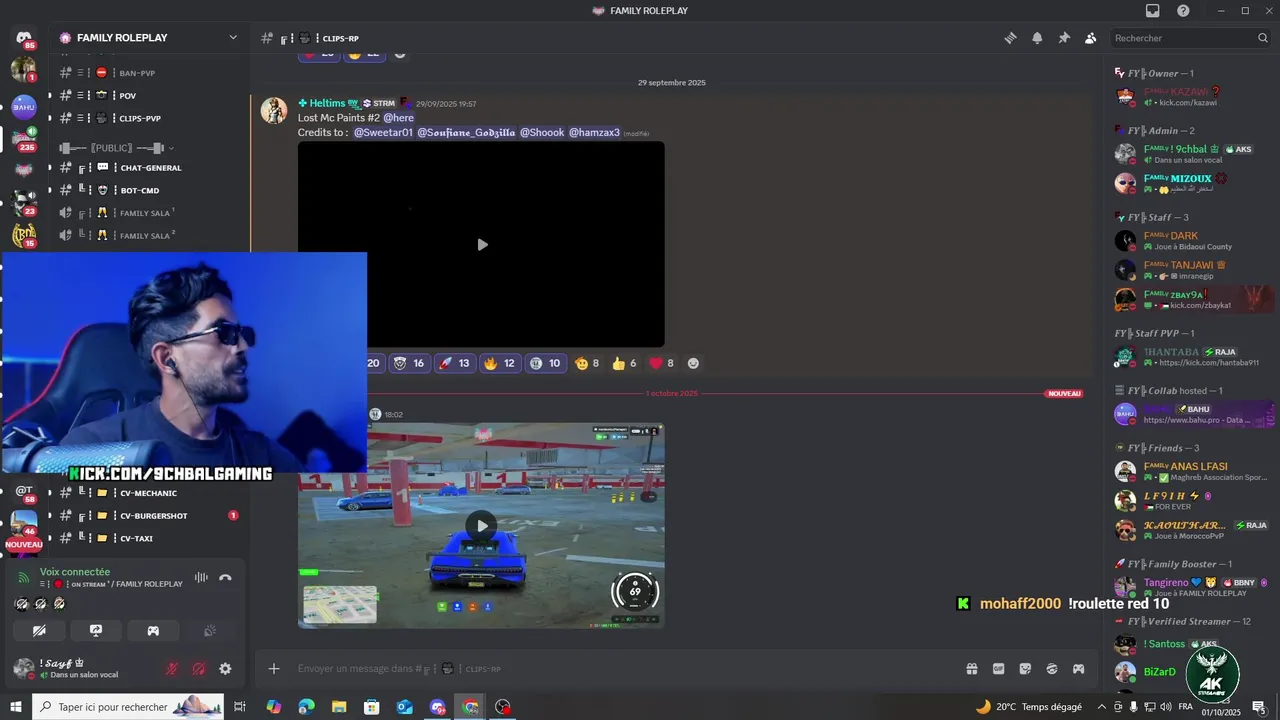Click the @Sweetar01 mention
This screenshot has width=1280, height=720.
point(383,132)
